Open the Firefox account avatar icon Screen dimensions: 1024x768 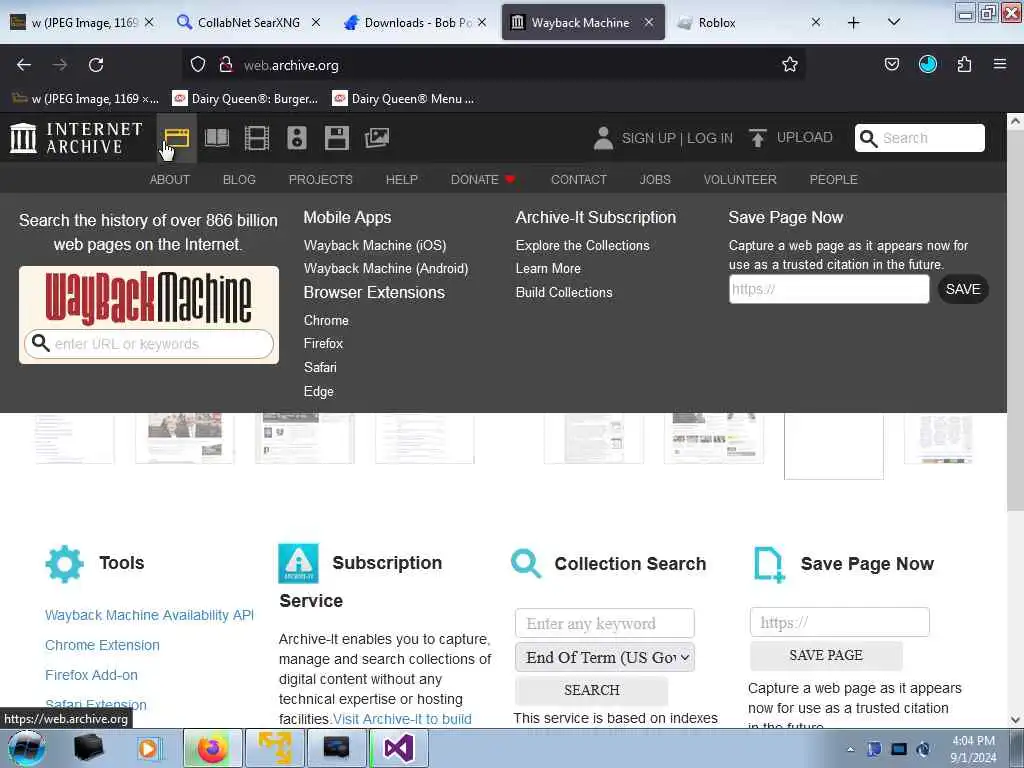pos(927,64)
